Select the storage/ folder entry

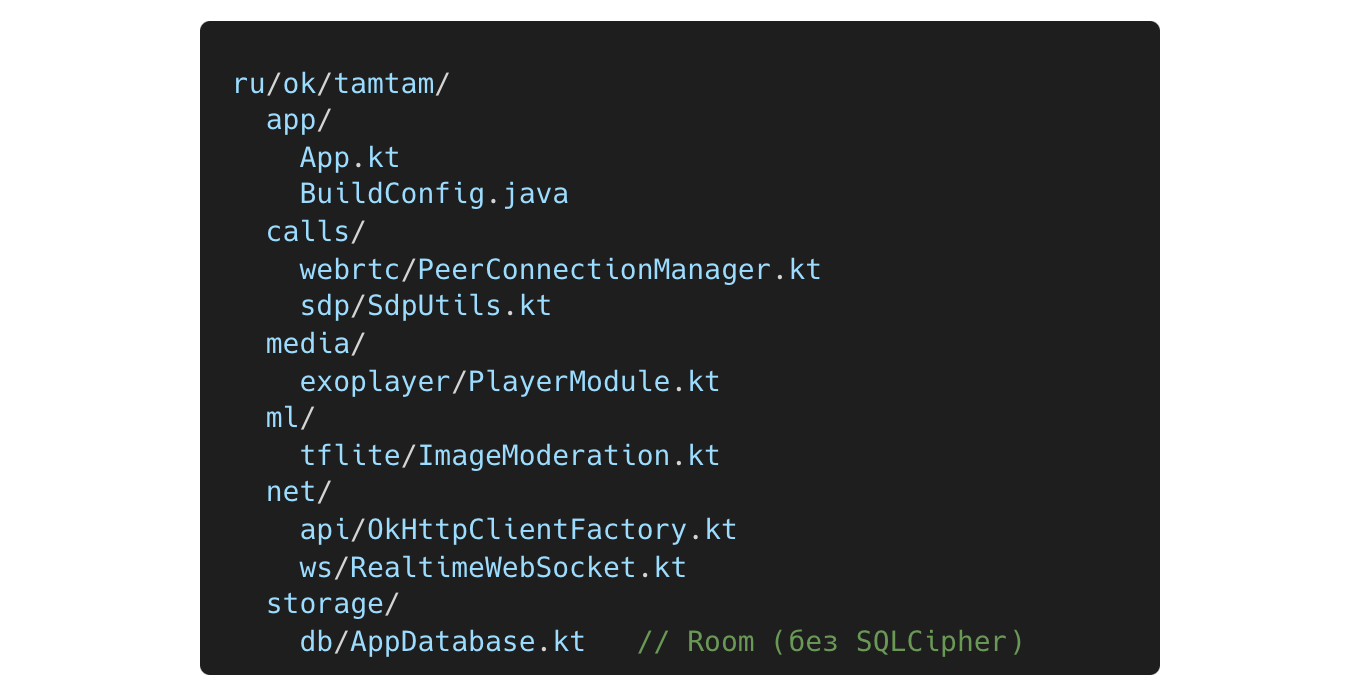pos(332,604)
